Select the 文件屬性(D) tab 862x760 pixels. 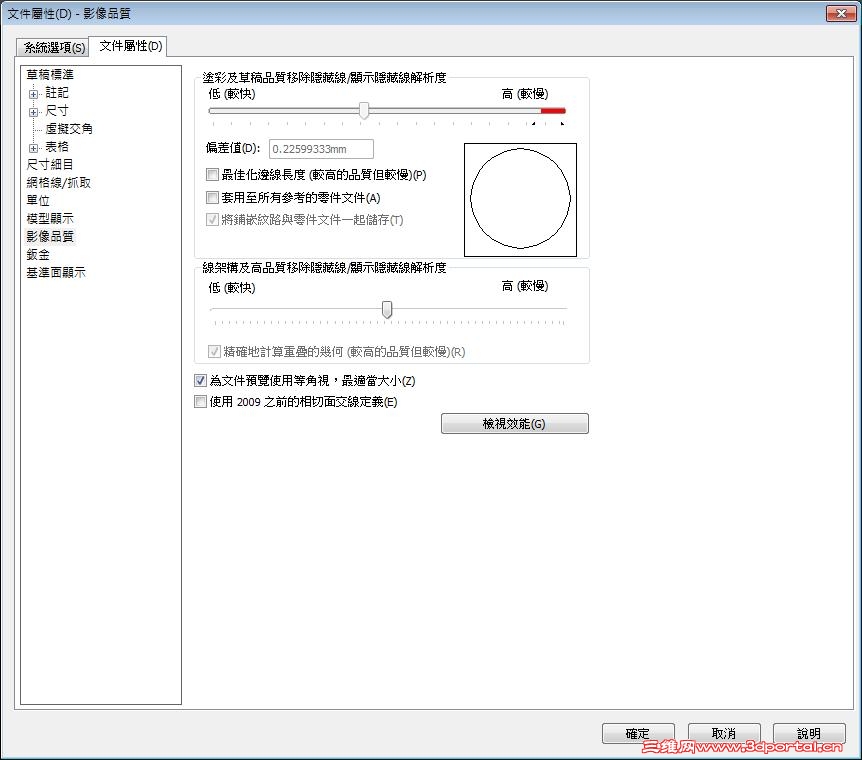130,46
